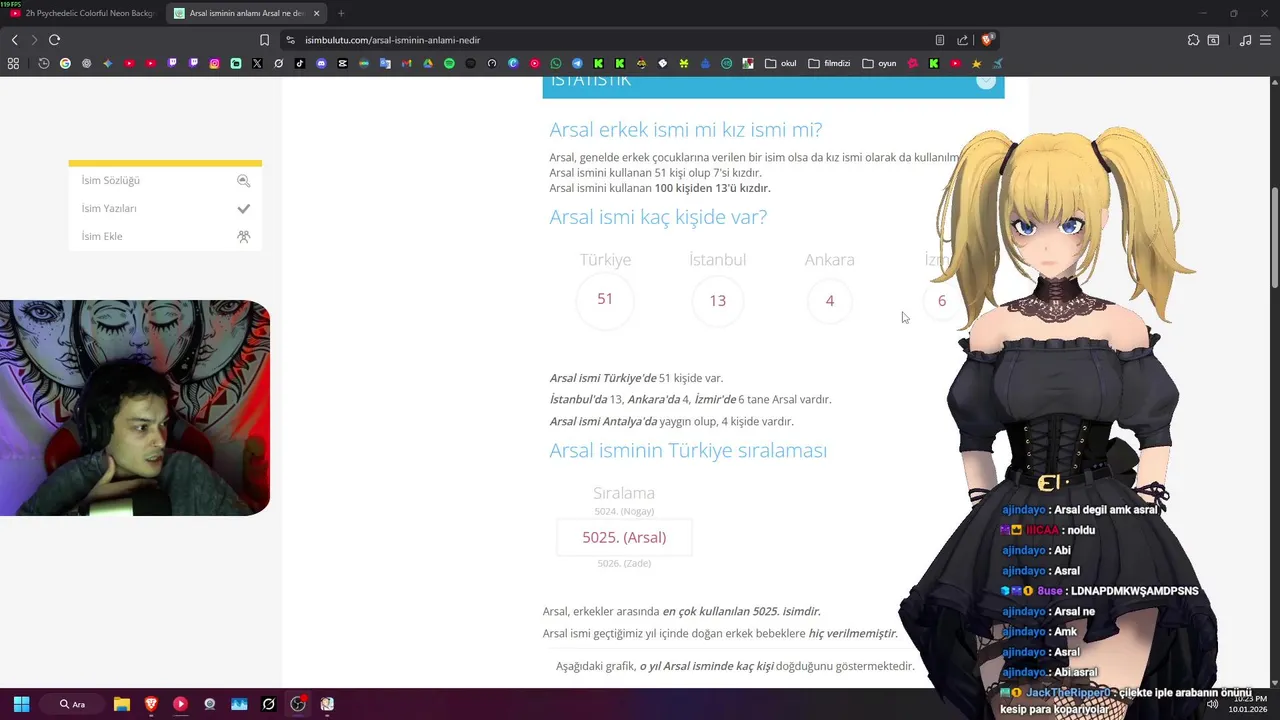Go back to the previous page
1280x720 pixels.
[14, 40]
